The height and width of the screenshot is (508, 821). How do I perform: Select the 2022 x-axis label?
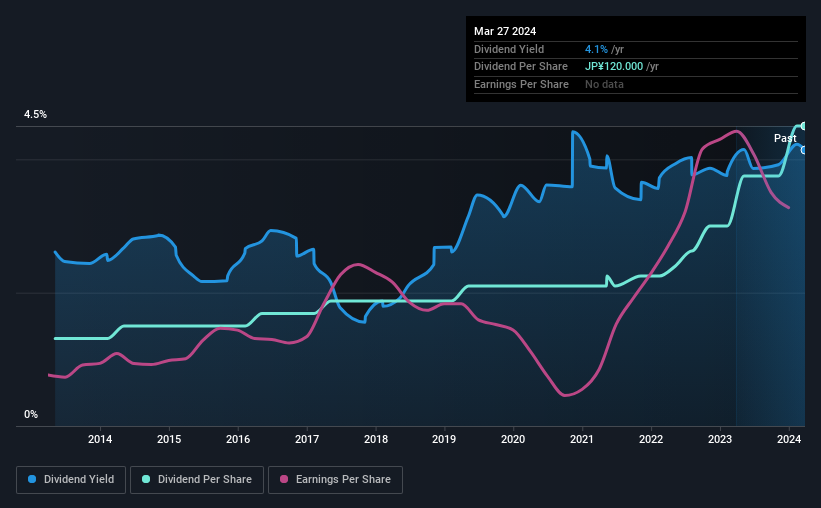point(651,439)
